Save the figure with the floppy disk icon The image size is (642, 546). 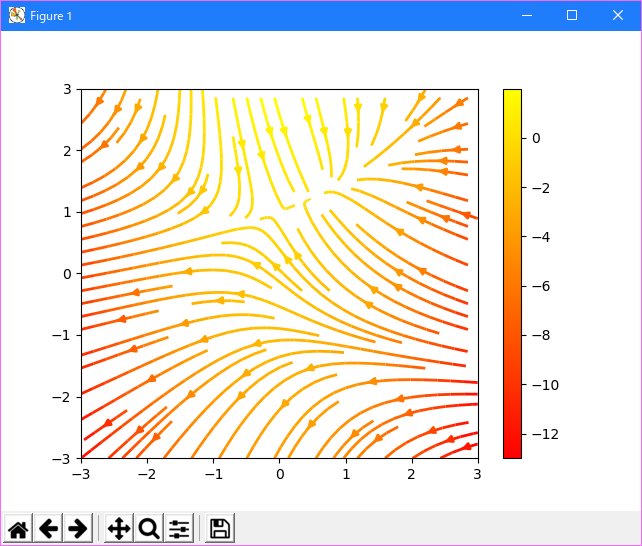220,528
